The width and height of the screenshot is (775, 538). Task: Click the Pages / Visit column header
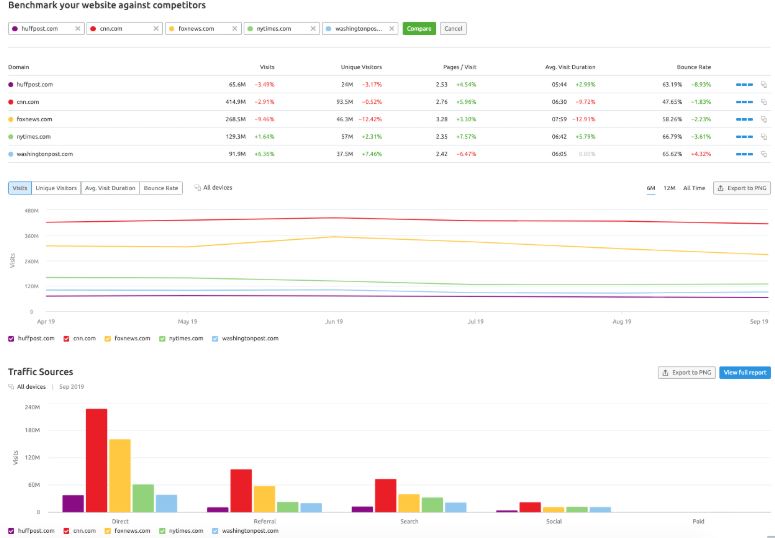coord(460,67)
